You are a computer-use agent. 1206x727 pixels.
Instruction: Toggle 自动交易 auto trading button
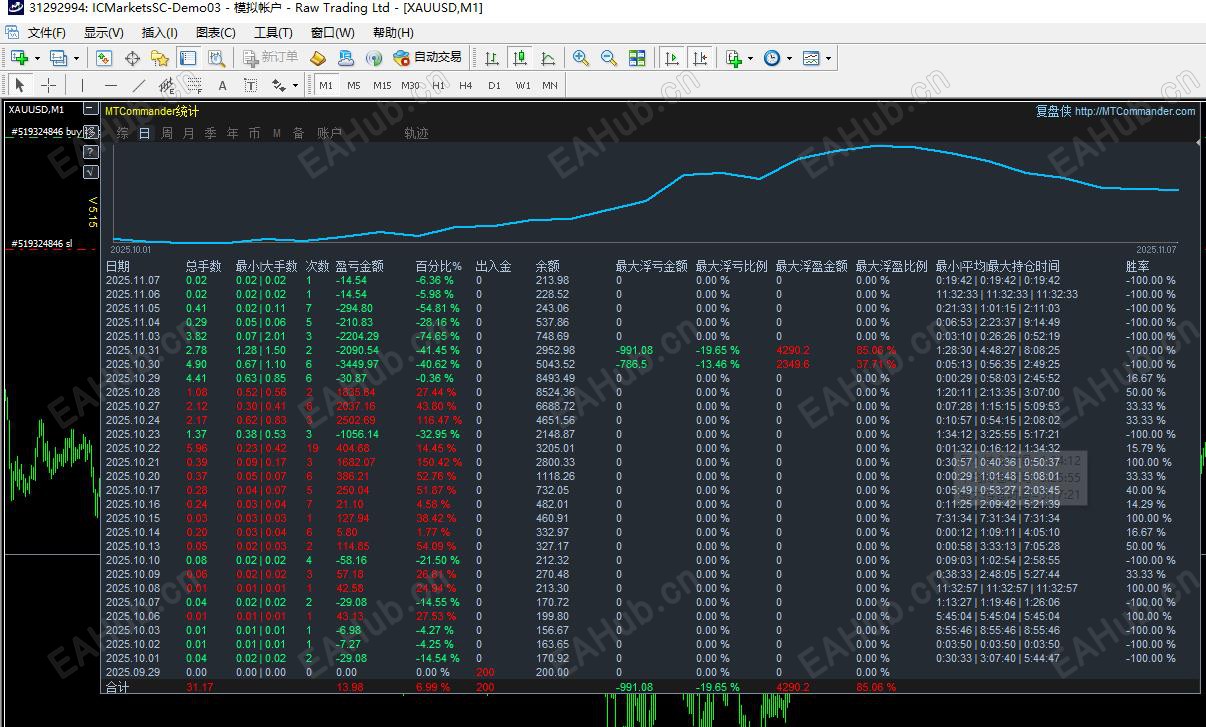coord(427,58)
